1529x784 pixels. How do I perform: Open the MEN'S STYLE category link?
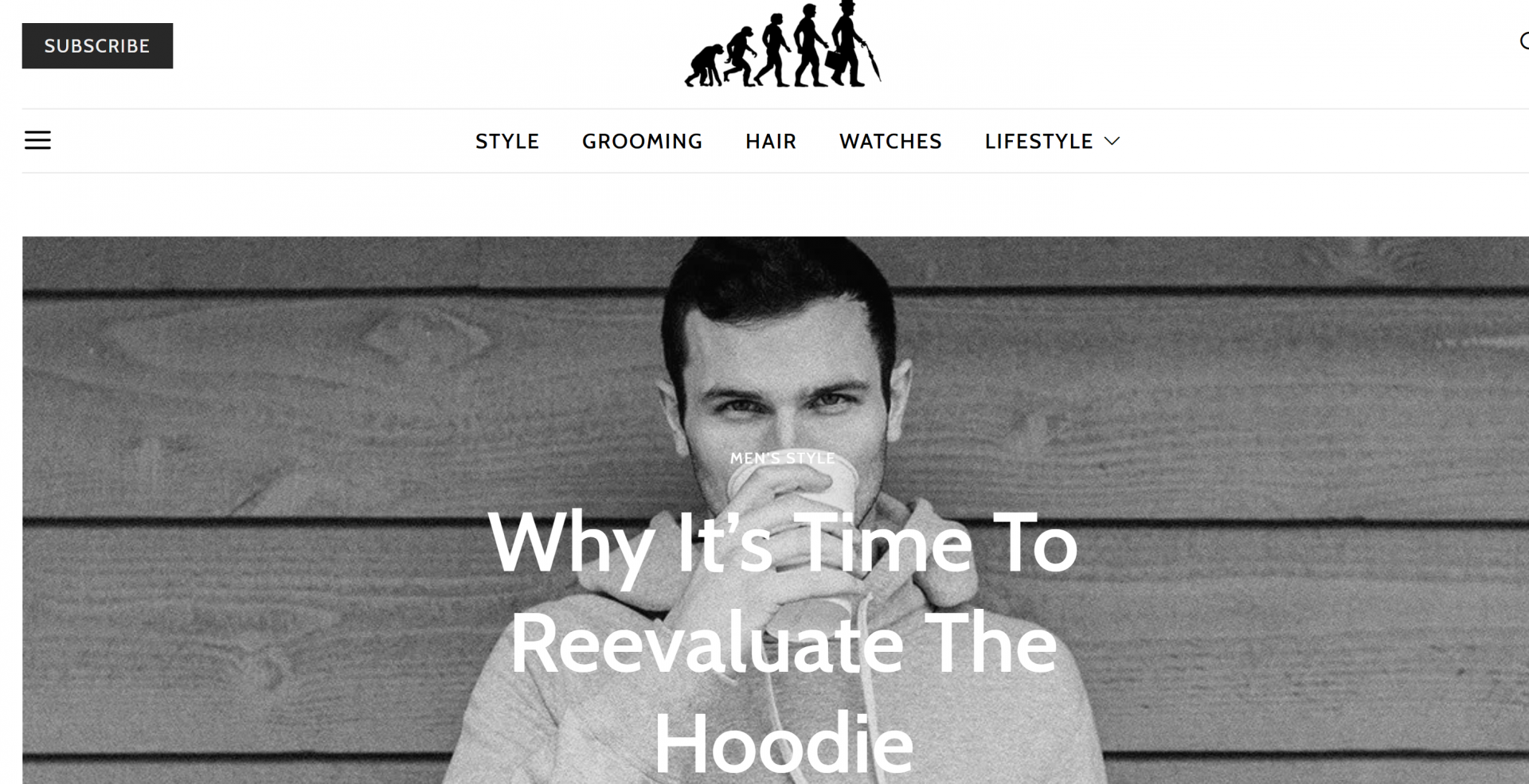click(x=783, y=458)
